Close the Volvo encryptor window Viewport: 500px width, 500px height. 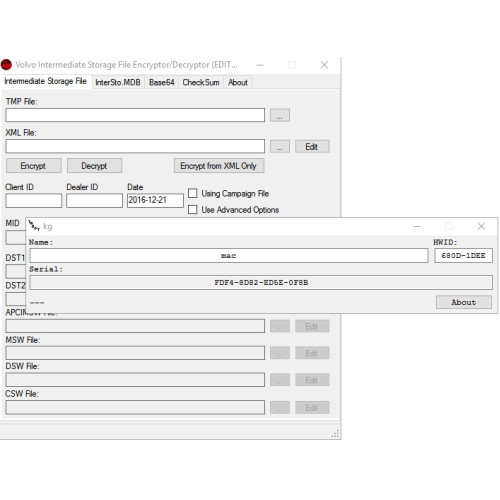[x=324, y=65]
